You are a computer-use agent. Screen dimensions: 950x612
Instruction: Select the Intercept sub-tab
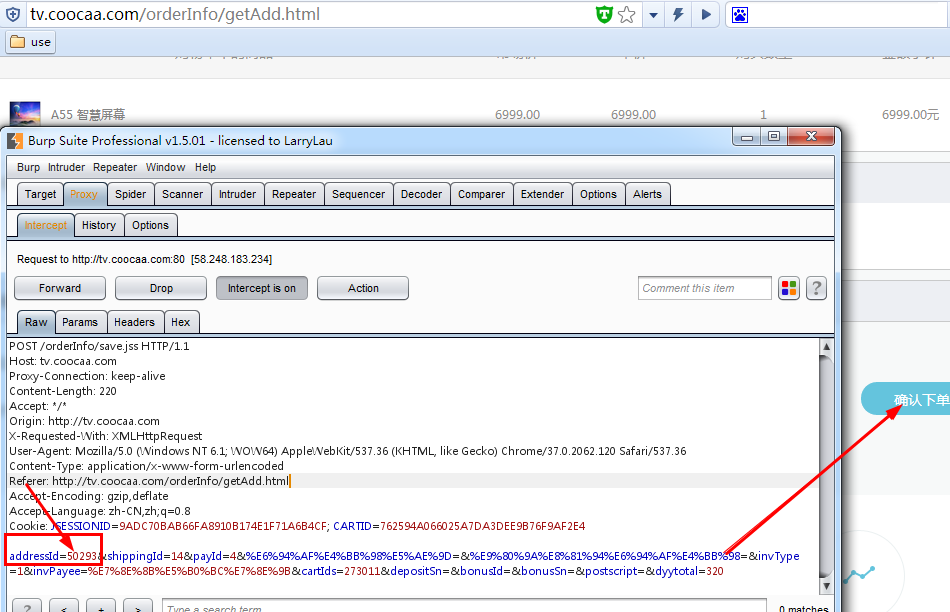coord(45,225)
